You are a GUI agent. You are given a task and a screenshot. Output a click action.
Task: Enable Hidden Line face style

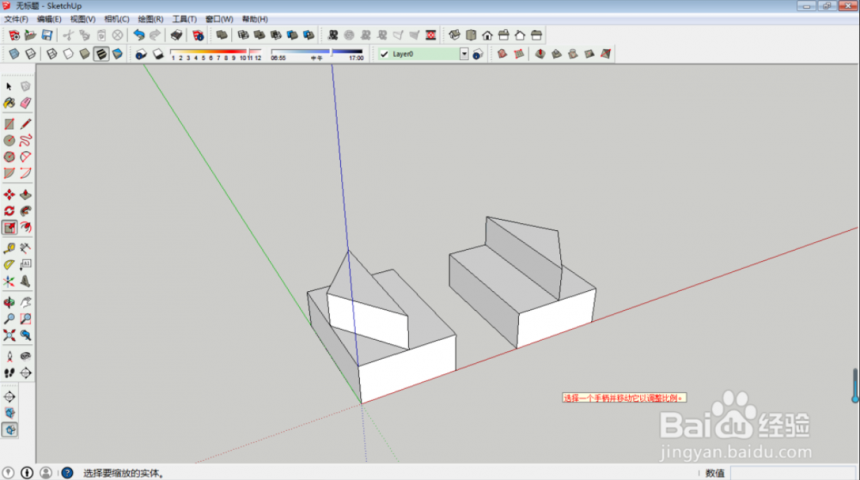click(68, 54)
